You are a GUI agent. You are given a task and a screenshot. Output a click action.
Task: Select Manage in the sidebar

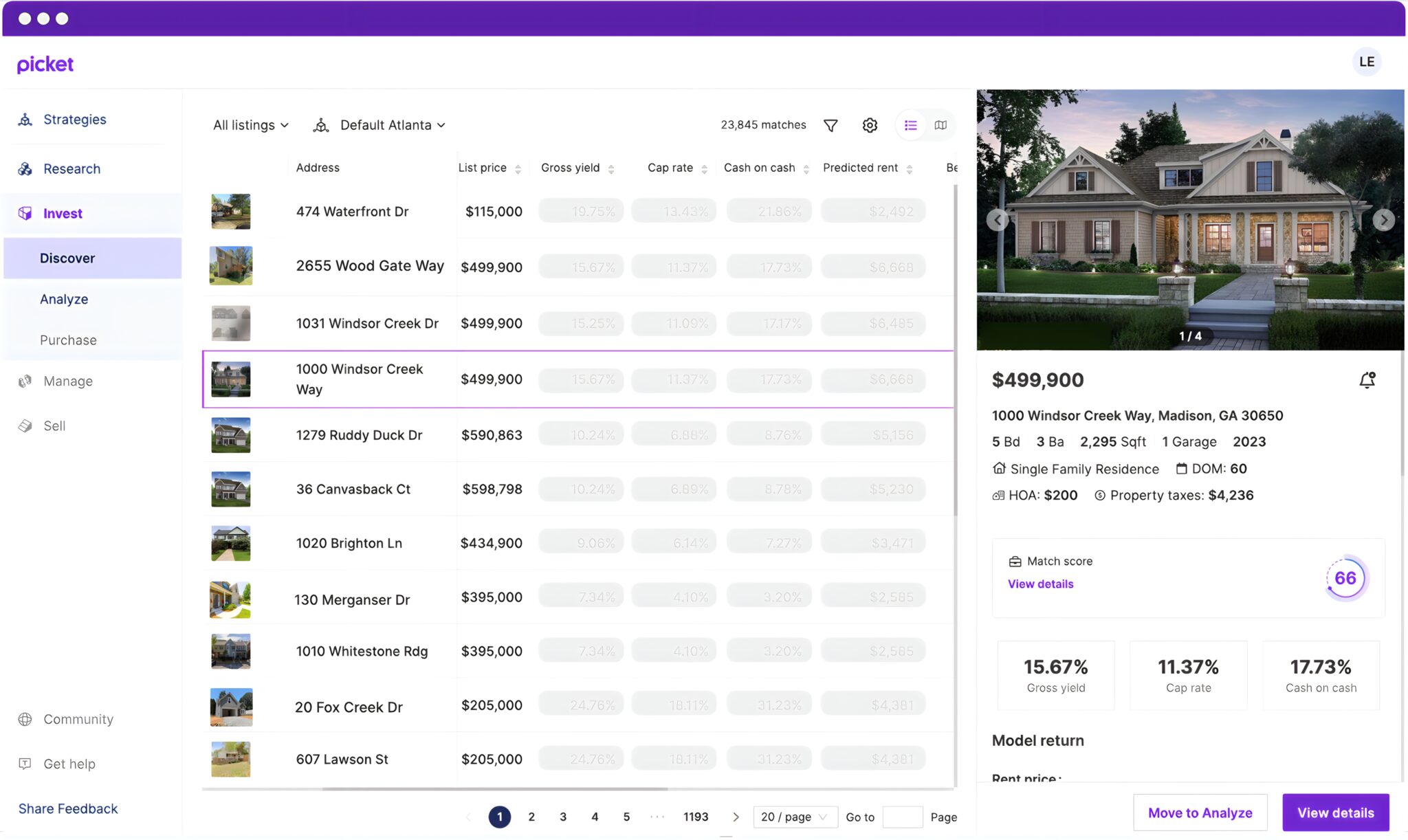[x=68, y=382]
